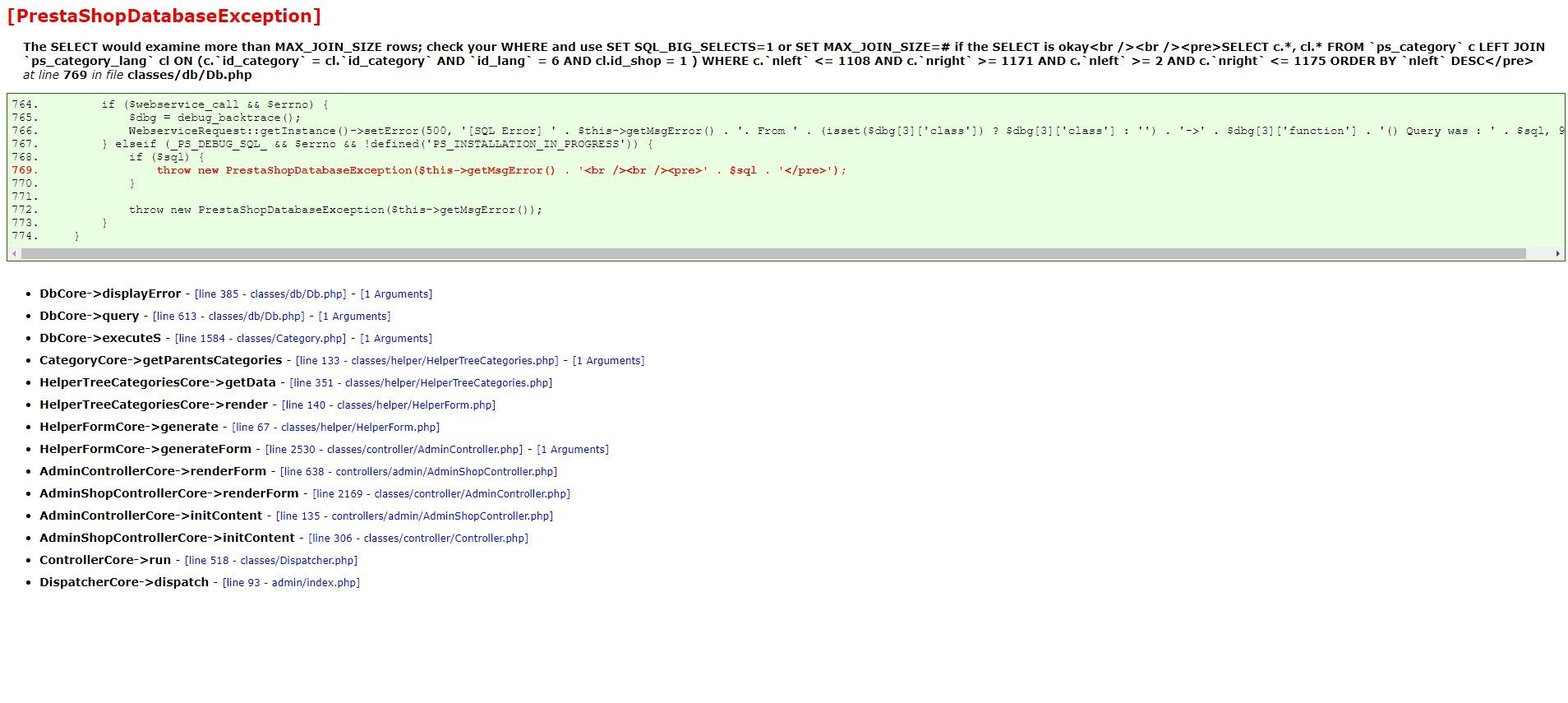Click 'DispatcherCore->dispatch' text
1568x703 pixels.
(124, 582)
